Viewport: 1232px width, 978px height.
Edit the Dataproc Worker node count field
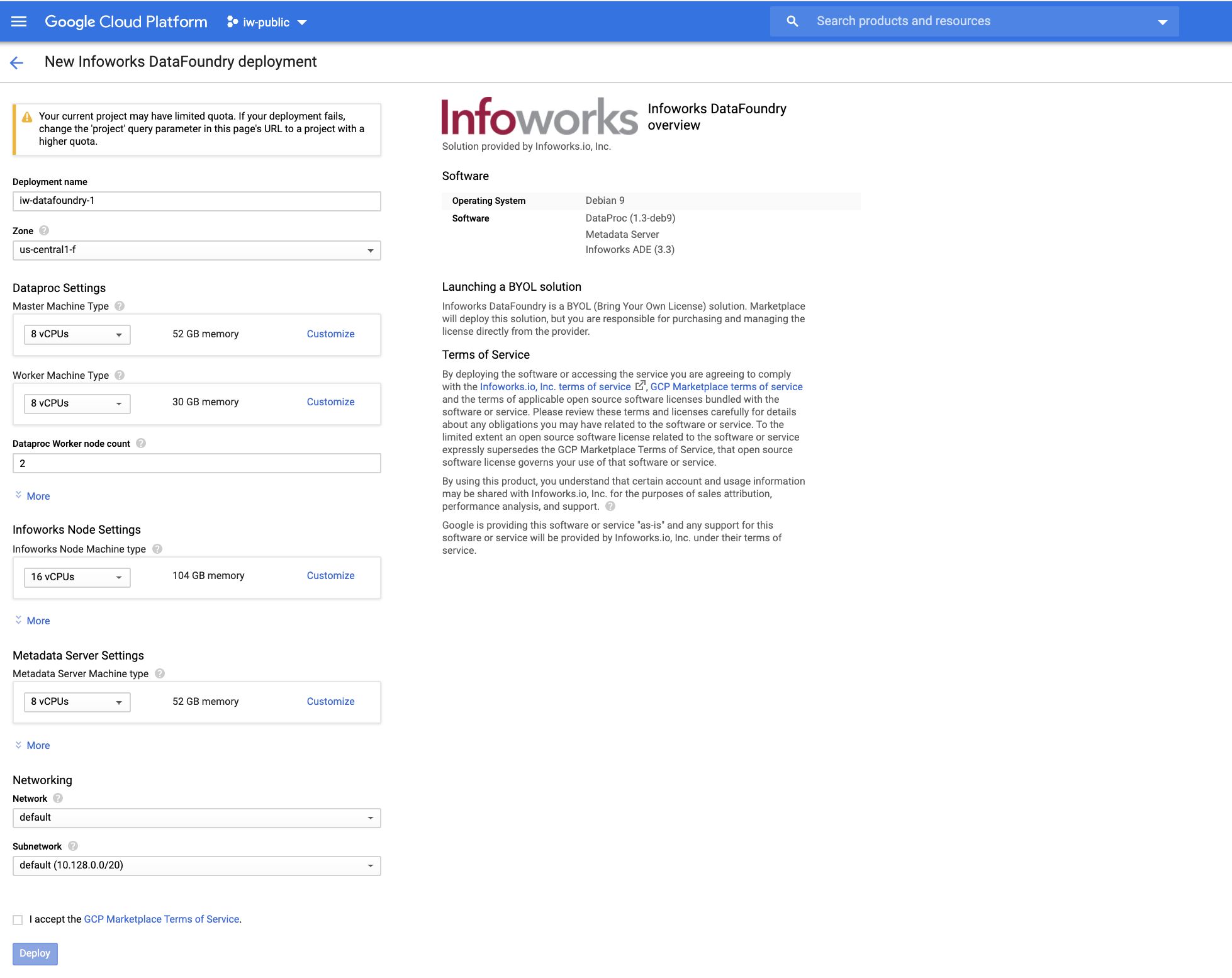196,463
